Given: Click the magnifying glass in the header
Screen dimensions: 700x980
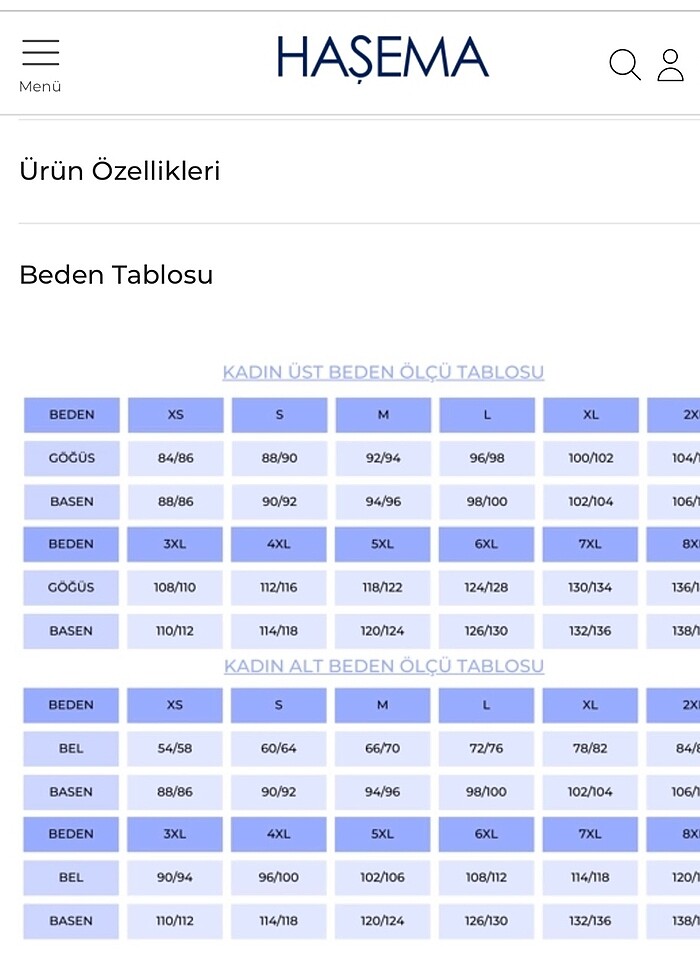Looking at the screenshot, I should click(x=625, y=64).
